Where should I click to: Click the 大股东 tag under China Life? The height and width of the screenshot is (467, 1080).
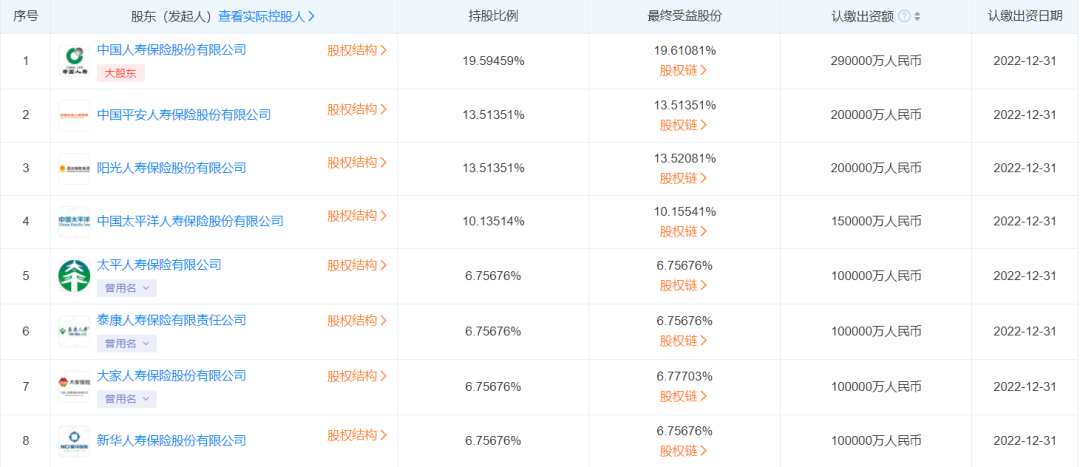pos(121,73)
